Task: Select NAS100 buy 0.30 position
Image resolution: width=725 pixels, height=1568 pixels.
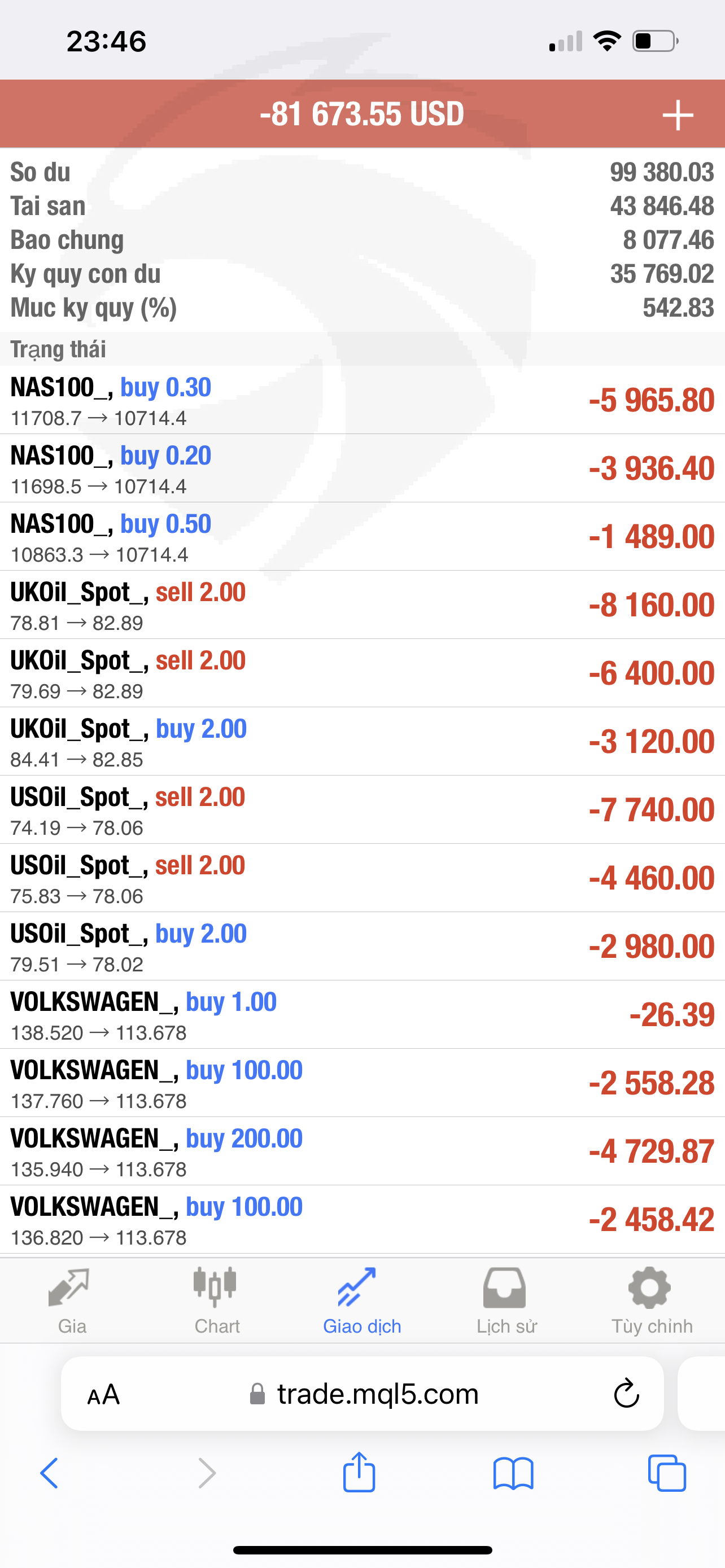Action: point(362,400)
